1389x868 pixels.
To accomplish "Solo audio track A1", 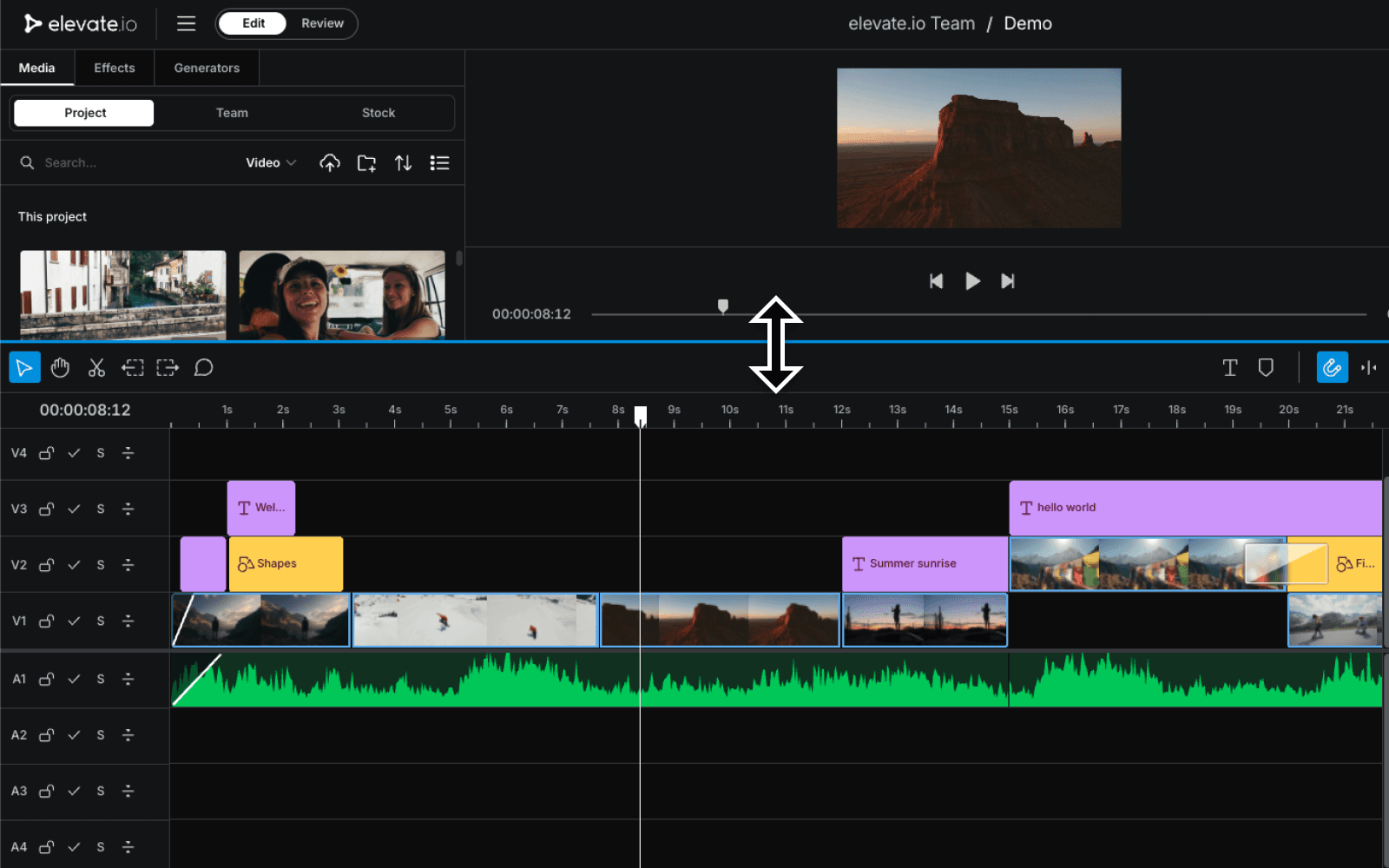I will 101,680.
